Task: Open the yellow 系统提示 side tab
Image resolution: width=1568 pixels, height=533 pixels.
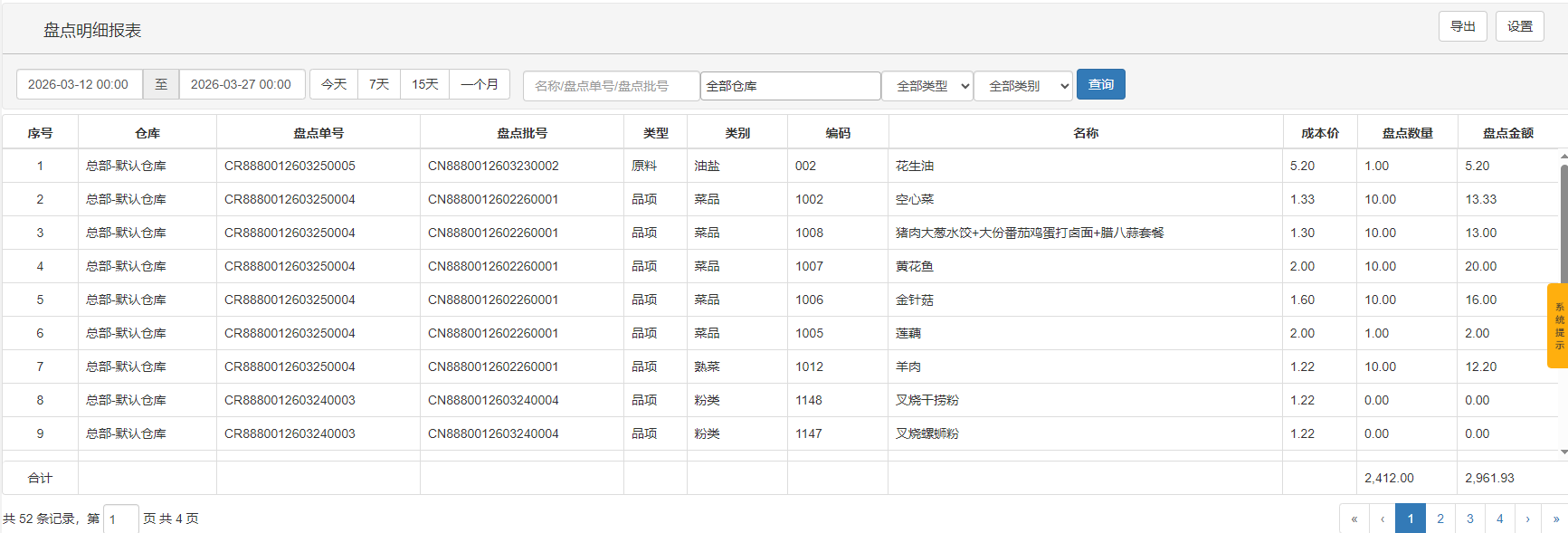Action: click(1558, 326)
